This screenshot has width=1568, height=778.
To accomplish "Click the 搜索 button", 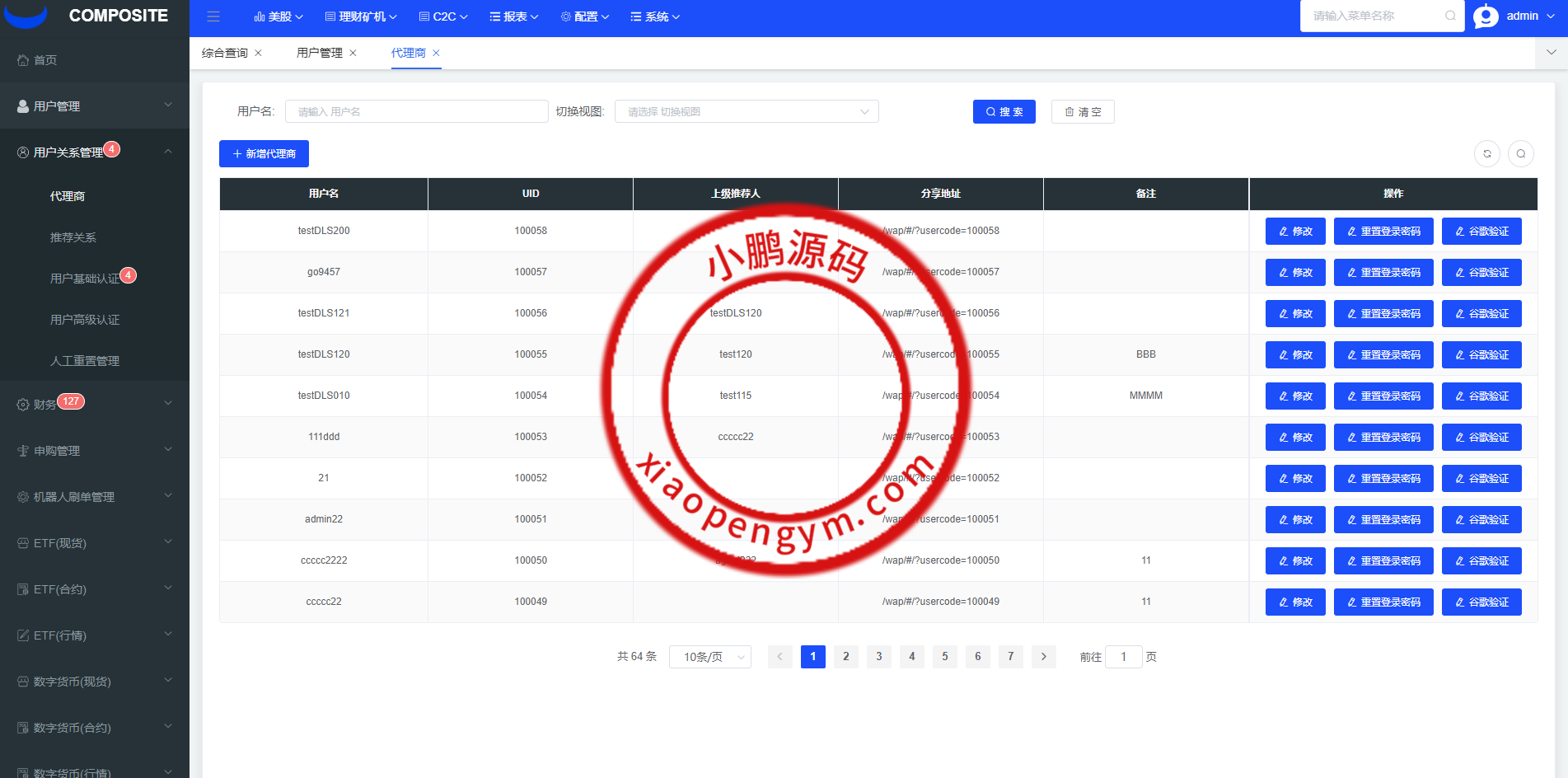I will pyautogui.click(x=1004, y=112).
